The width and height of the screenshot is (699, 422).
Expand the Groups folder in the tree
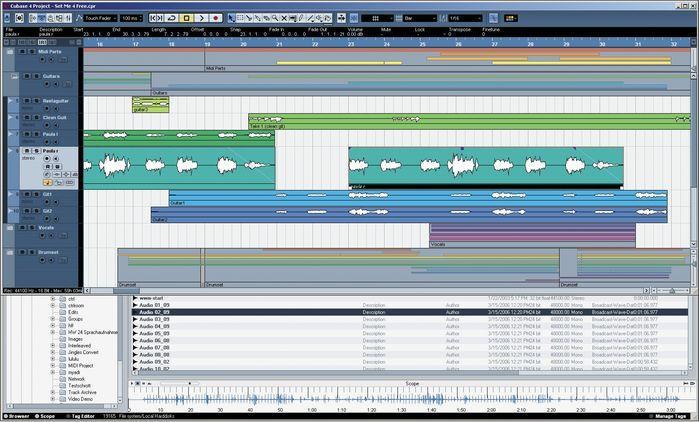click(x=53, y=319)
